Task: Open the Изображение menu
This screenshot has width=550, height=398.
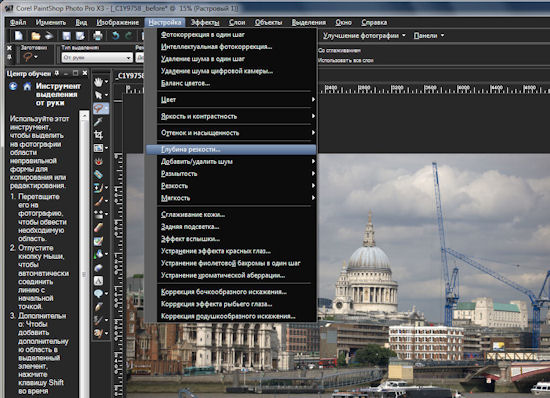Action: [118, 22]
